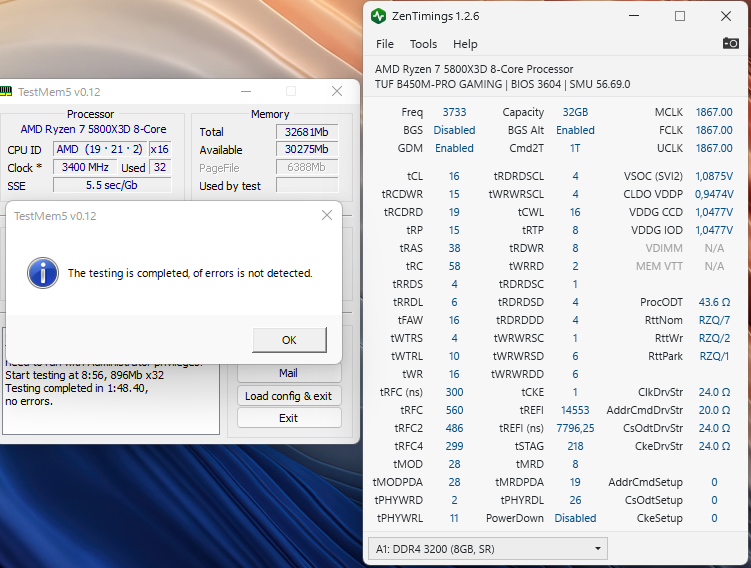Click the FCLK value 1867.00
The height and width of the screenshot is (568, 751).
coord(714,130)
